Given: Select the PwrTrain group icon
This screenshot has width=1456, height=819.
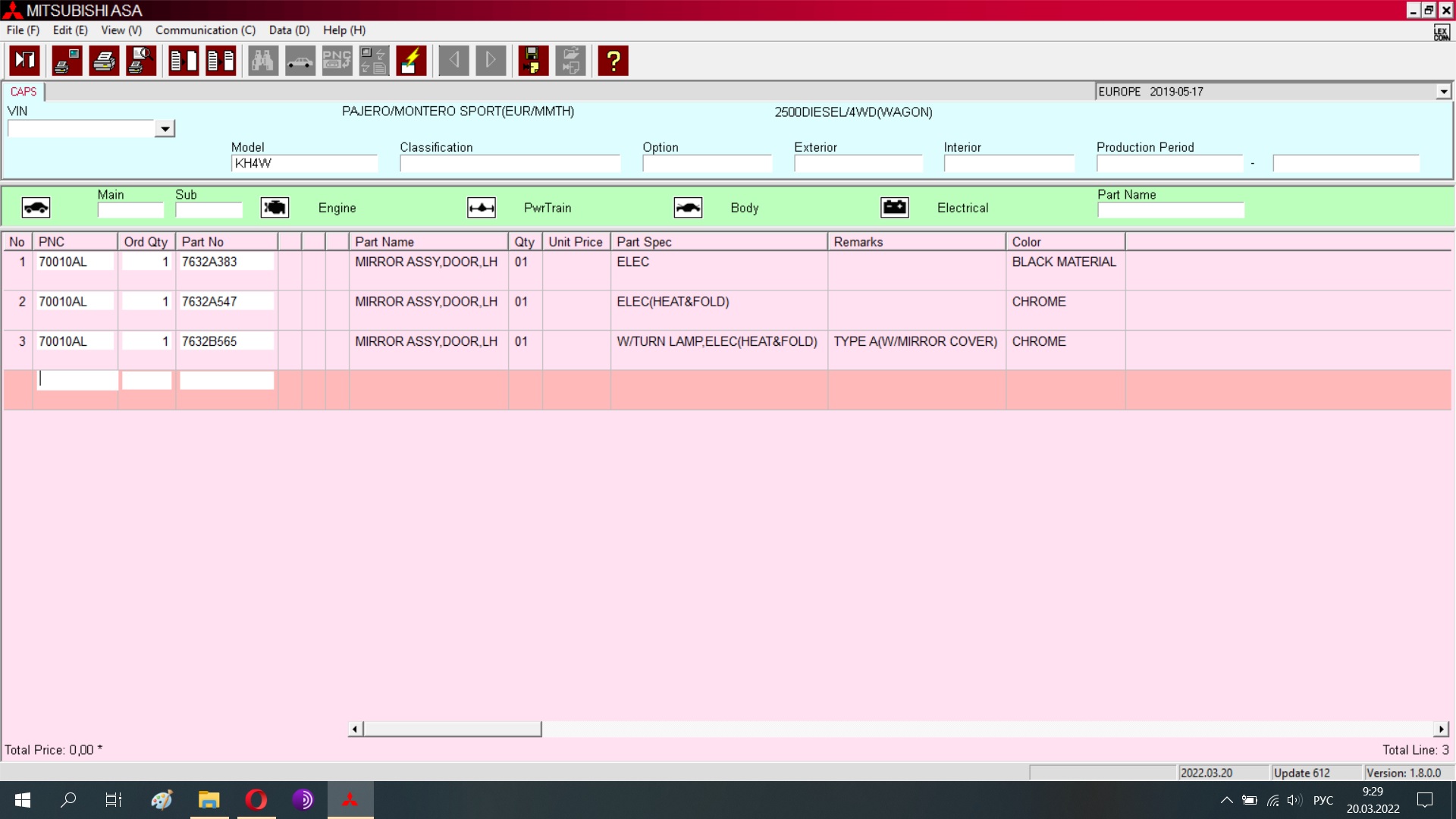Looking at the screenshot, I should (x=482, y=208).
